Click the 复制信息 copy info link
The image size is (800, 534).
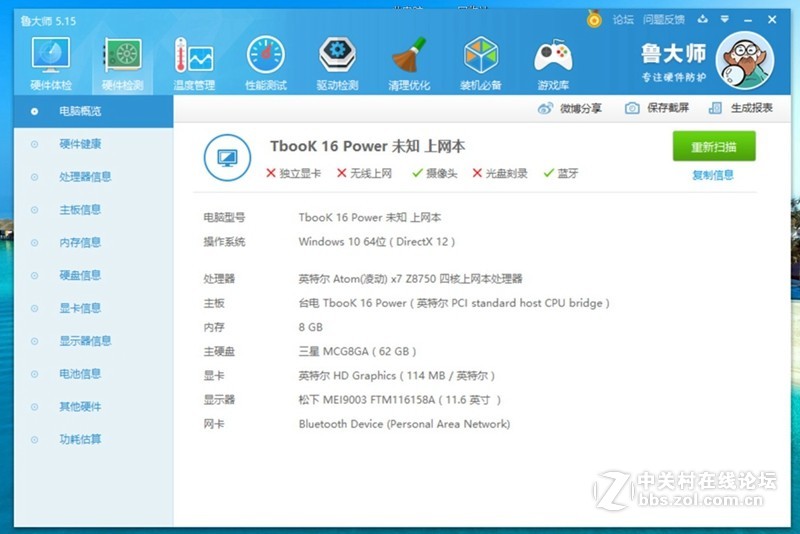click(713, 175)
